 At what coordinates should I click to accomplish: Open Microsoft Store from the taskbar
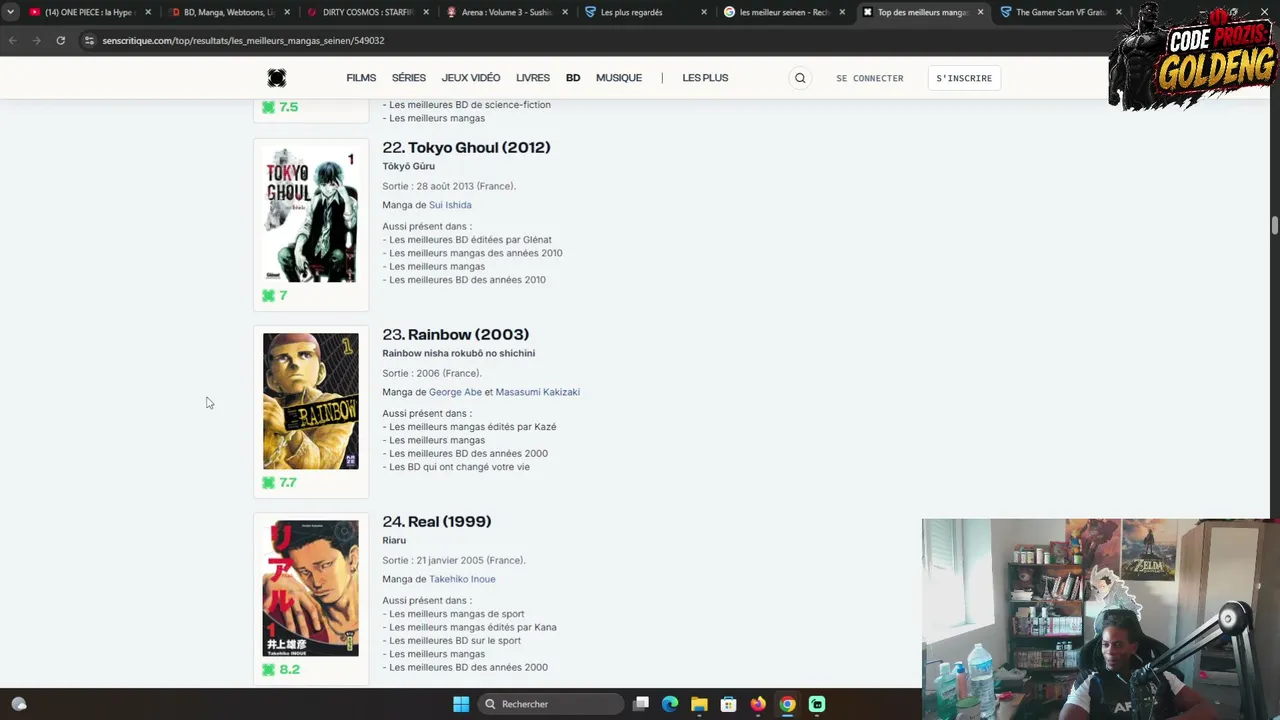(729, 704)
